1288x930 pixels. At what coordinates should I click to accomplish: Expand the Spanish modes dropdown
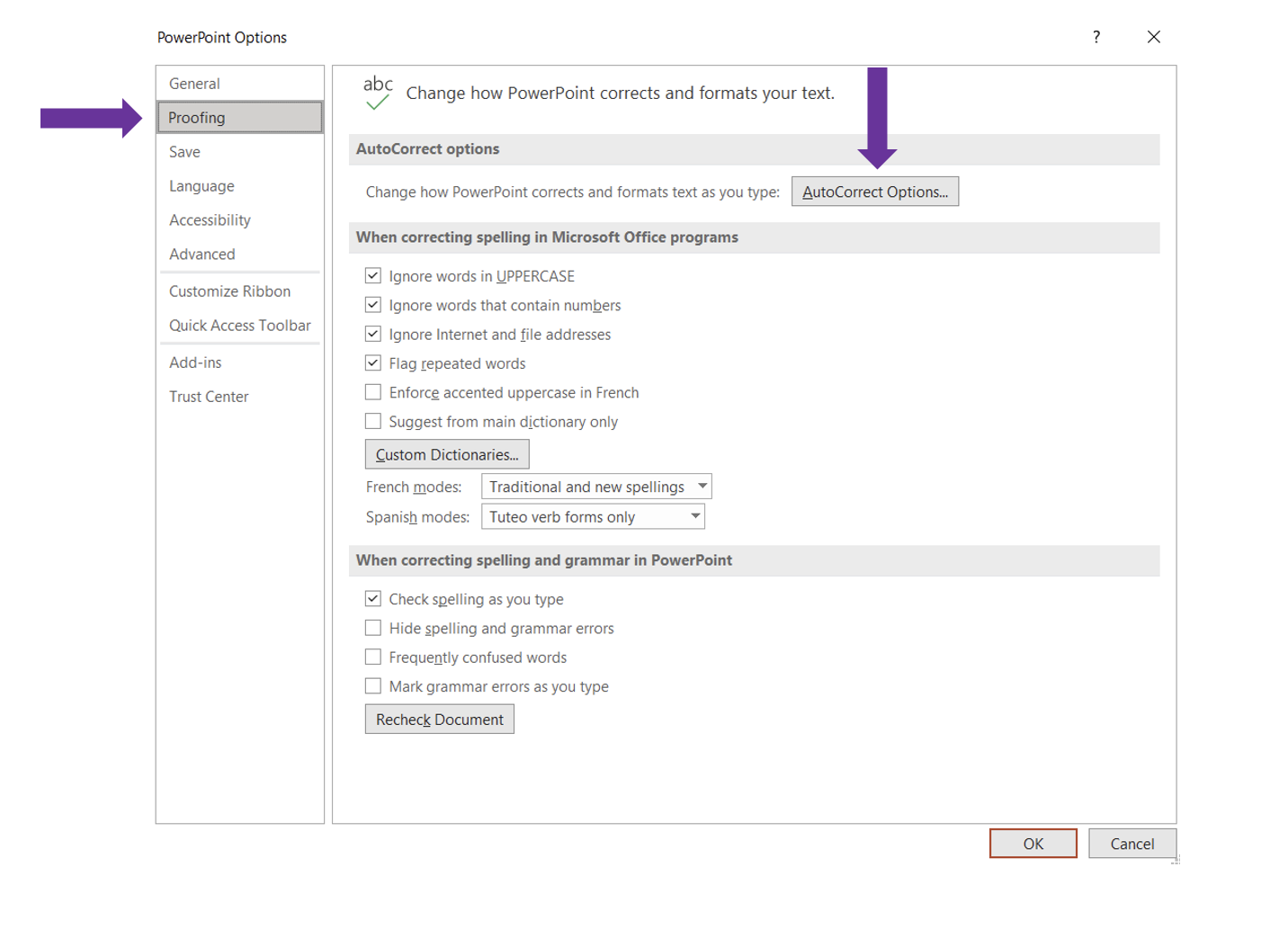(593, 516)
